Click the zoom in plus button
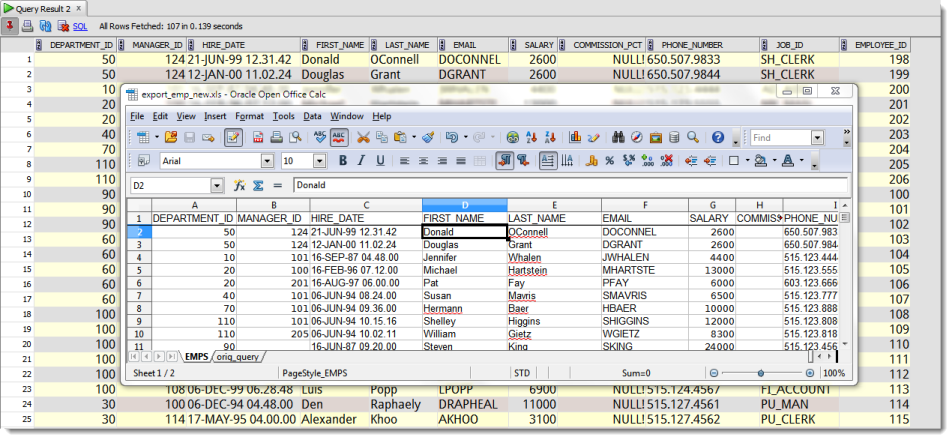952x440 pixels. click(x=810, y=373)
